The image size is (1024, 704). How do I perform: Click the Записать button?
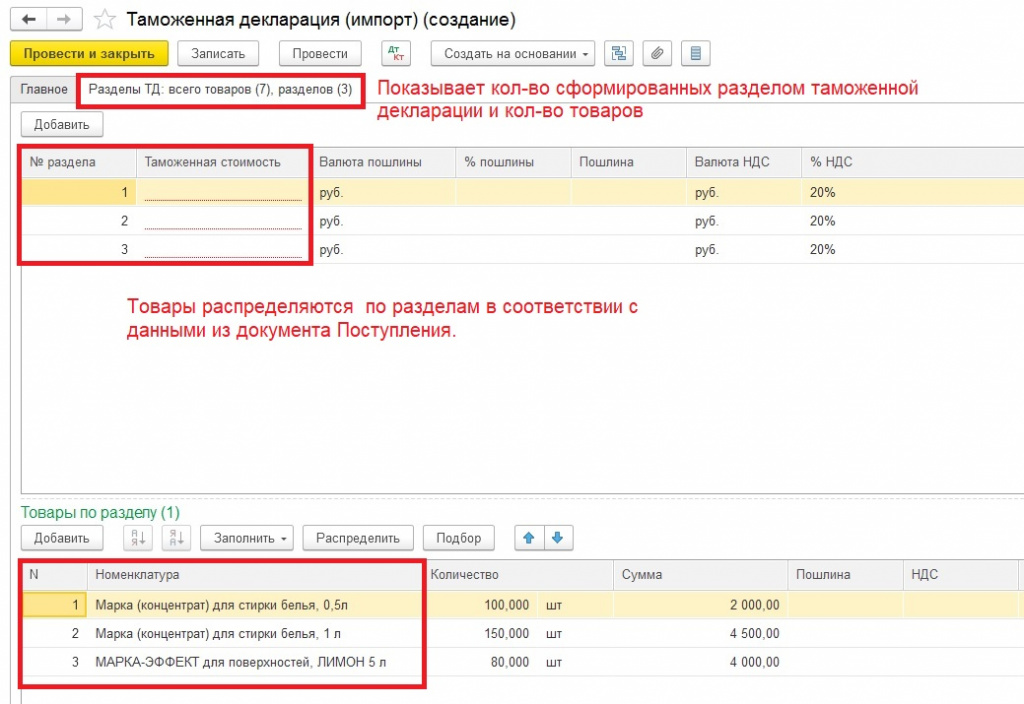218,53
